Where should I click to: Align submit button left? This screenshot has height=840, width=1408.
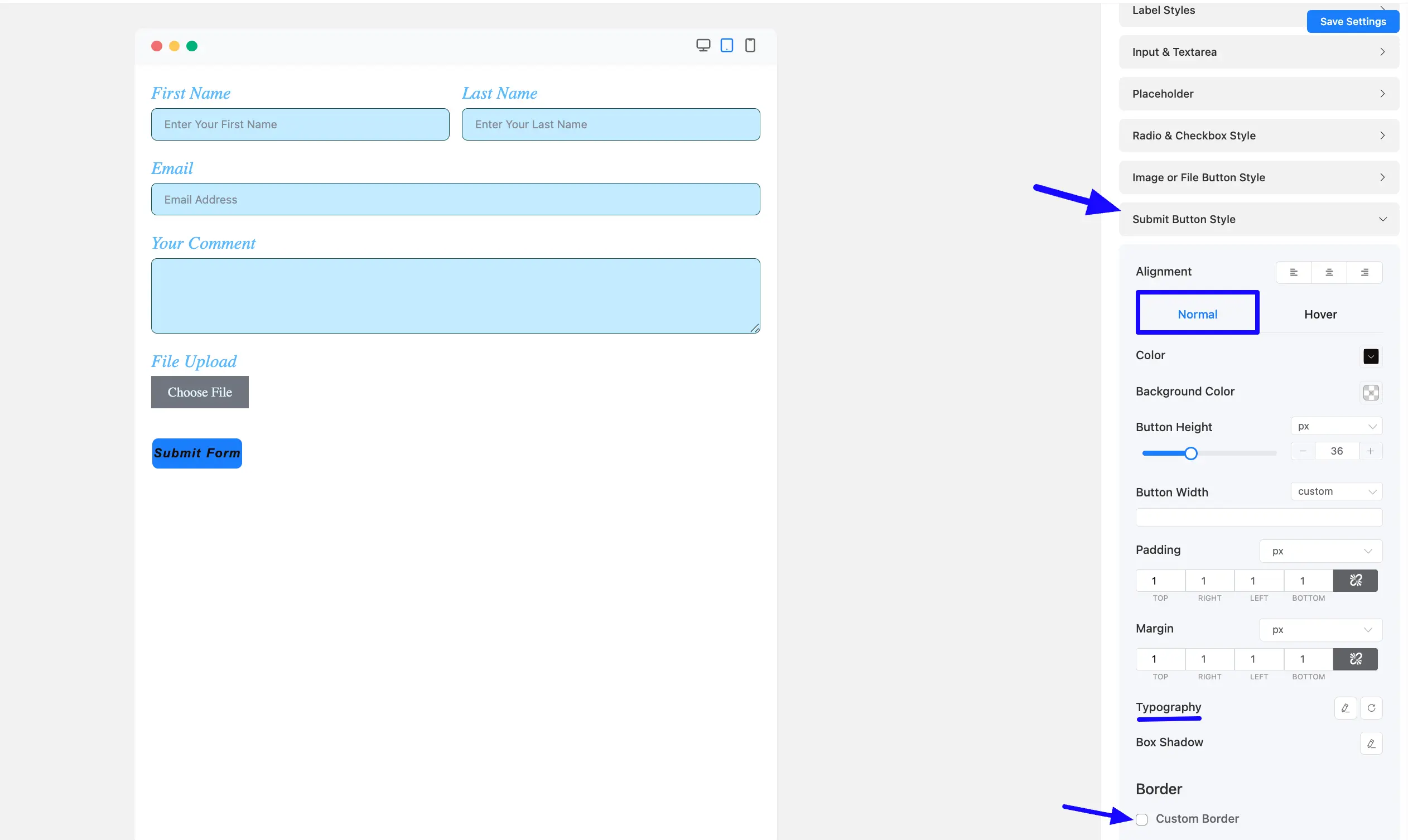(1293, 272)
